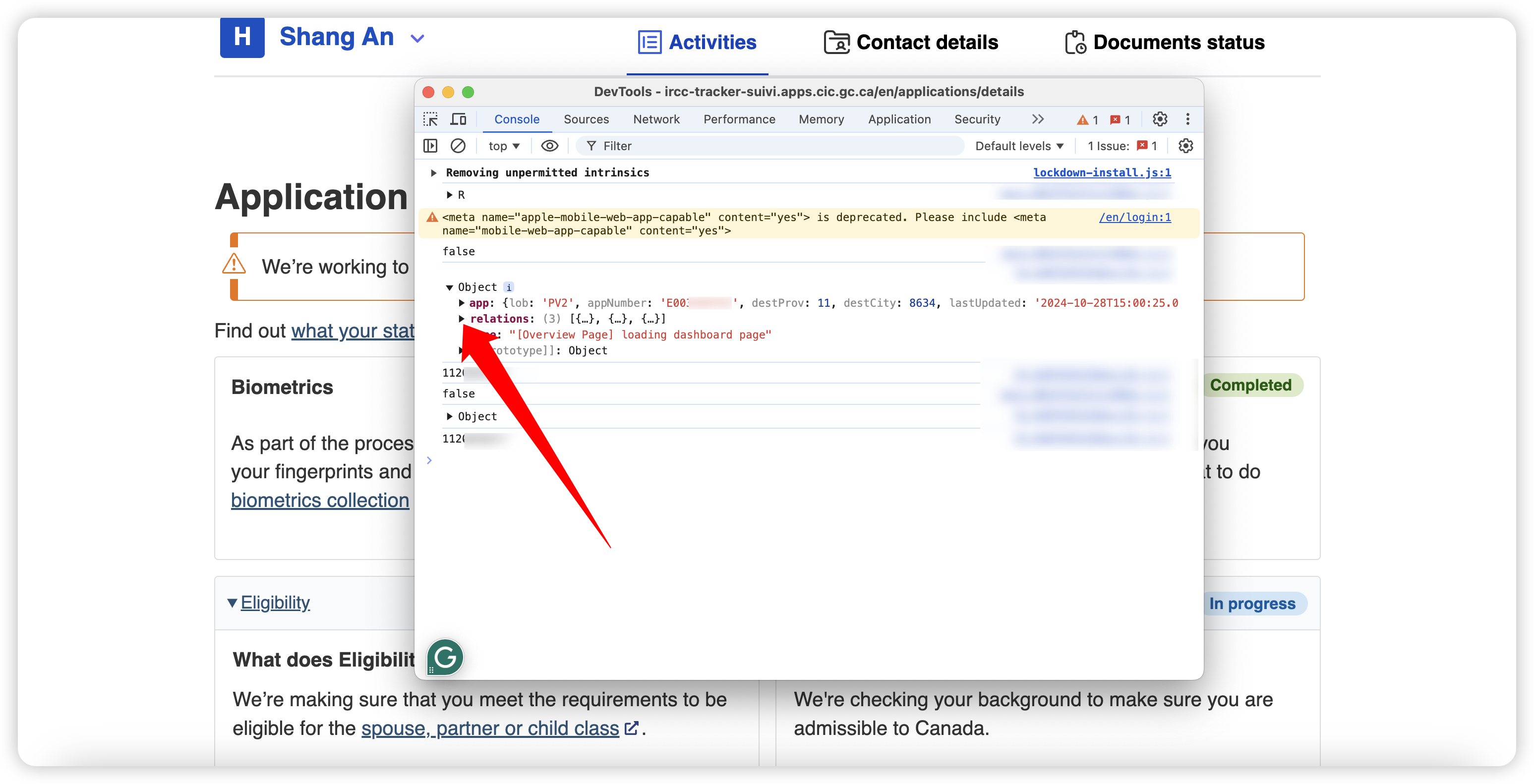The image size is (1534, 784).
Task: Open the Default levels dropdown
Action: pyautogui.click(x=1019, y=146)
